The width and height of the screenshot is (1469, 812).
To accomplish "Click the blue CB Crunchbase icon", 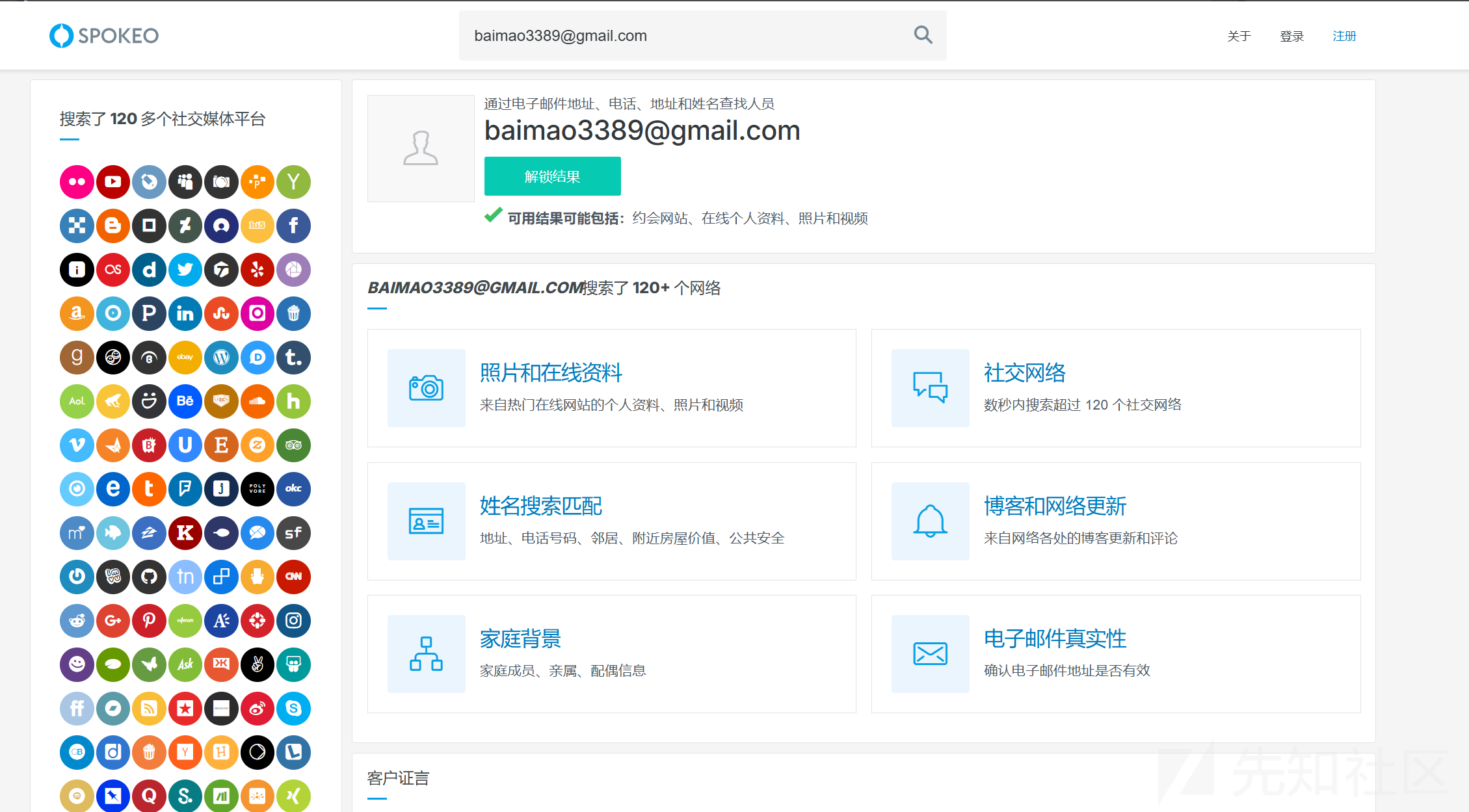I will (77, 752).
